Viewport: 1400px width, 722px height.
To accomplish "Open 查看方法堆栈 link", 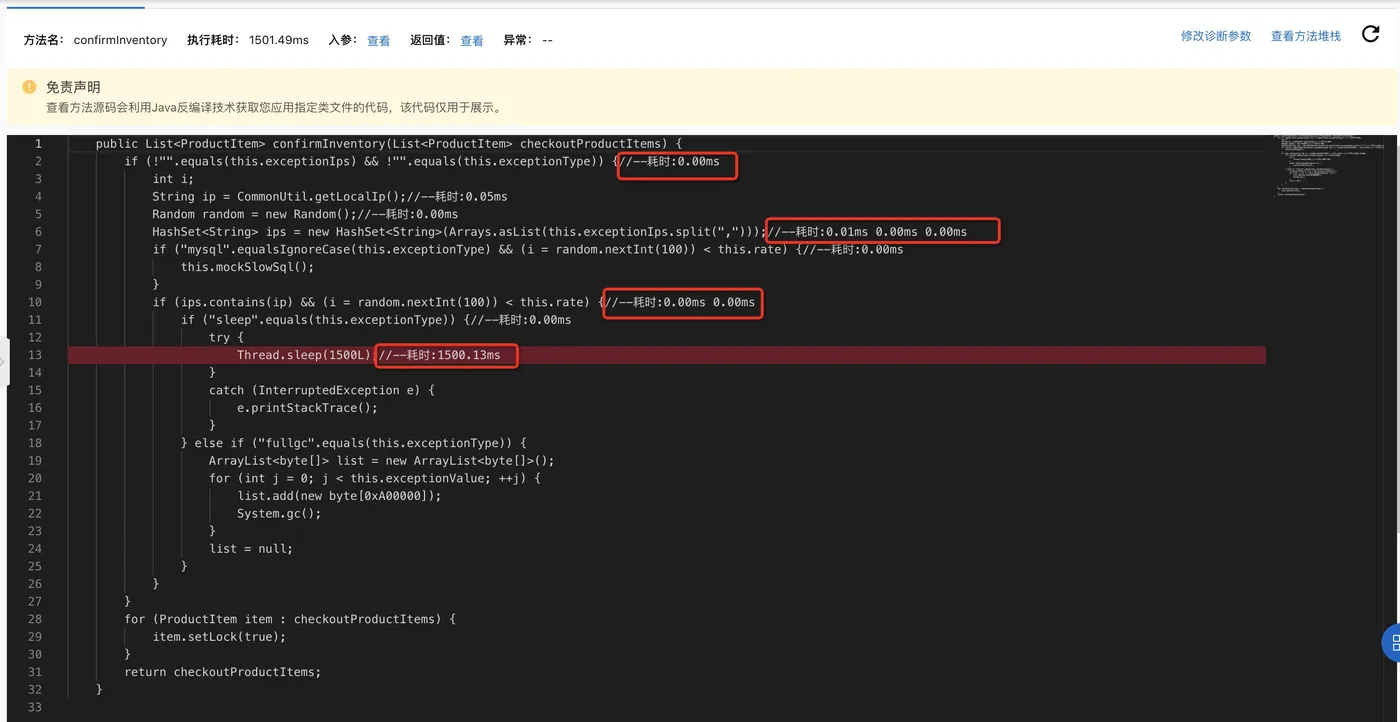I will [1306, 36].
